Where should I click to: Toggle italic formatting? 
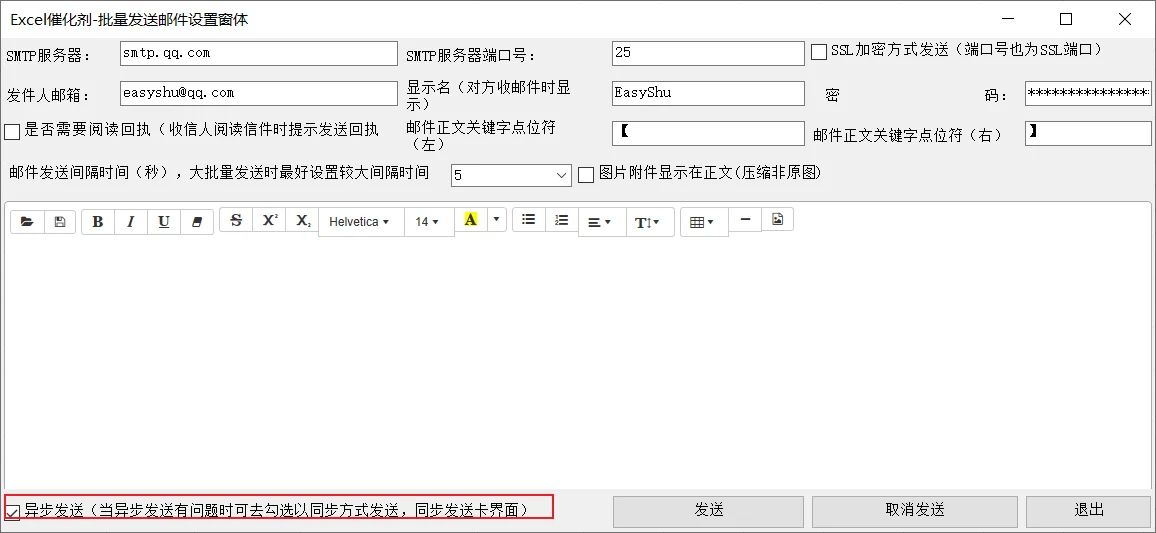(130, 222)
